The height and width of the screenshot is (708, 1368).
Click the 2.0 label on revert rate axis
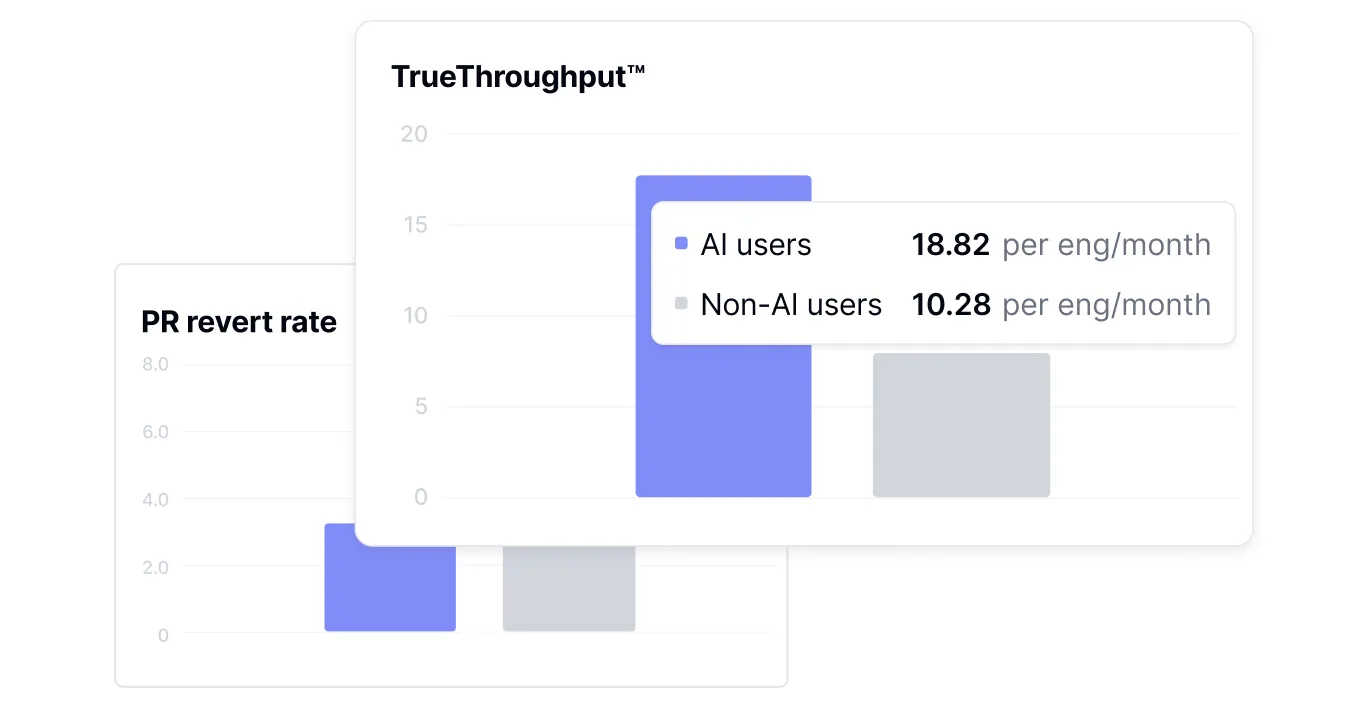[x=156, y=567]
